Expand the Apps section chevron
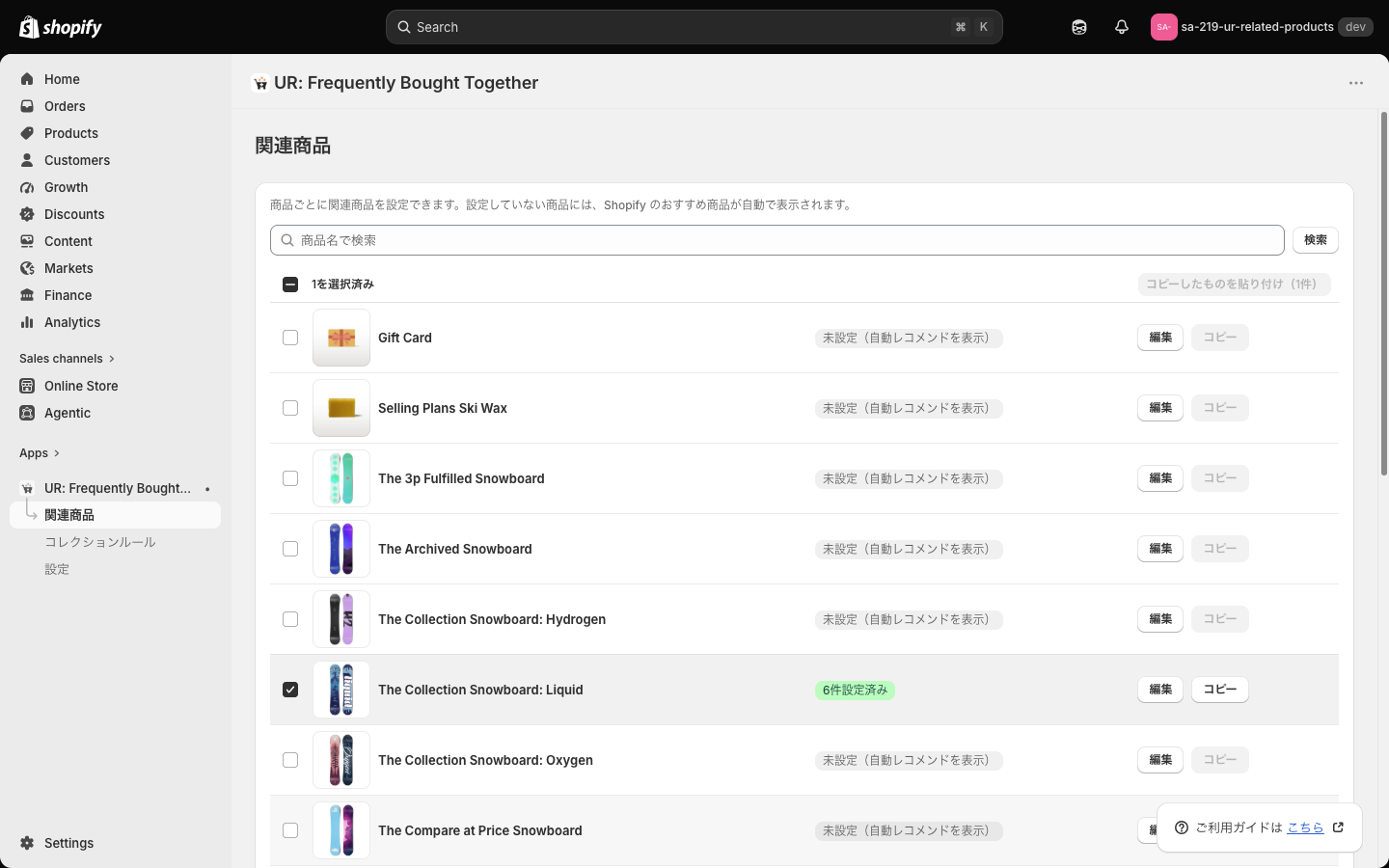This screenshot has width=1389, height=868. pyautogui.click(x=57, y=453)
